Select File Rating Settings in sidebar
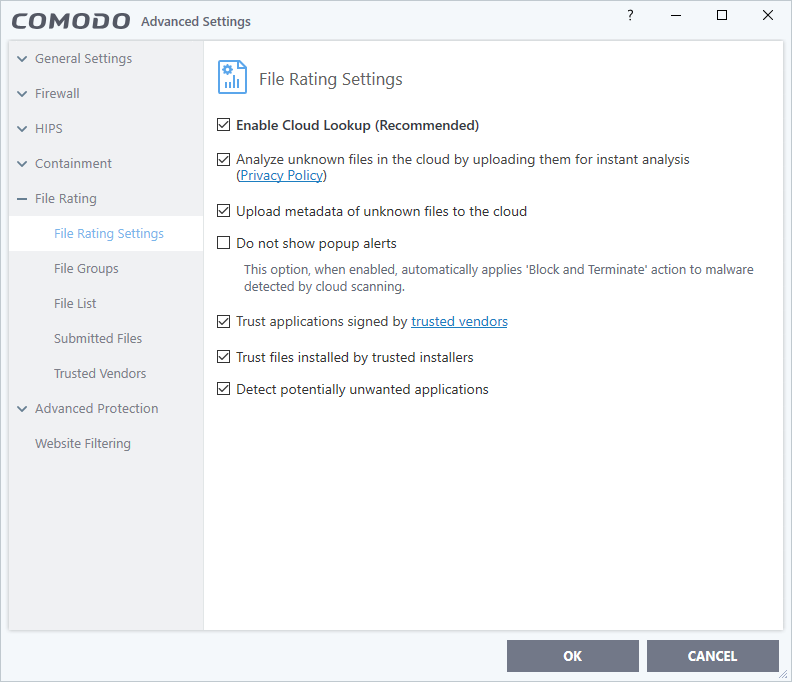792x682 pixels. 106,233
